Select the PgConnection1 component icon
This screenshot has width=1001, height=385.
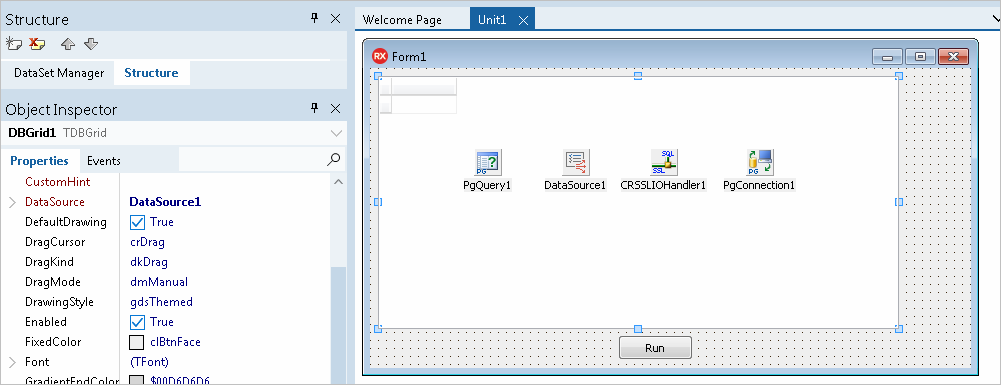(760, 162)
